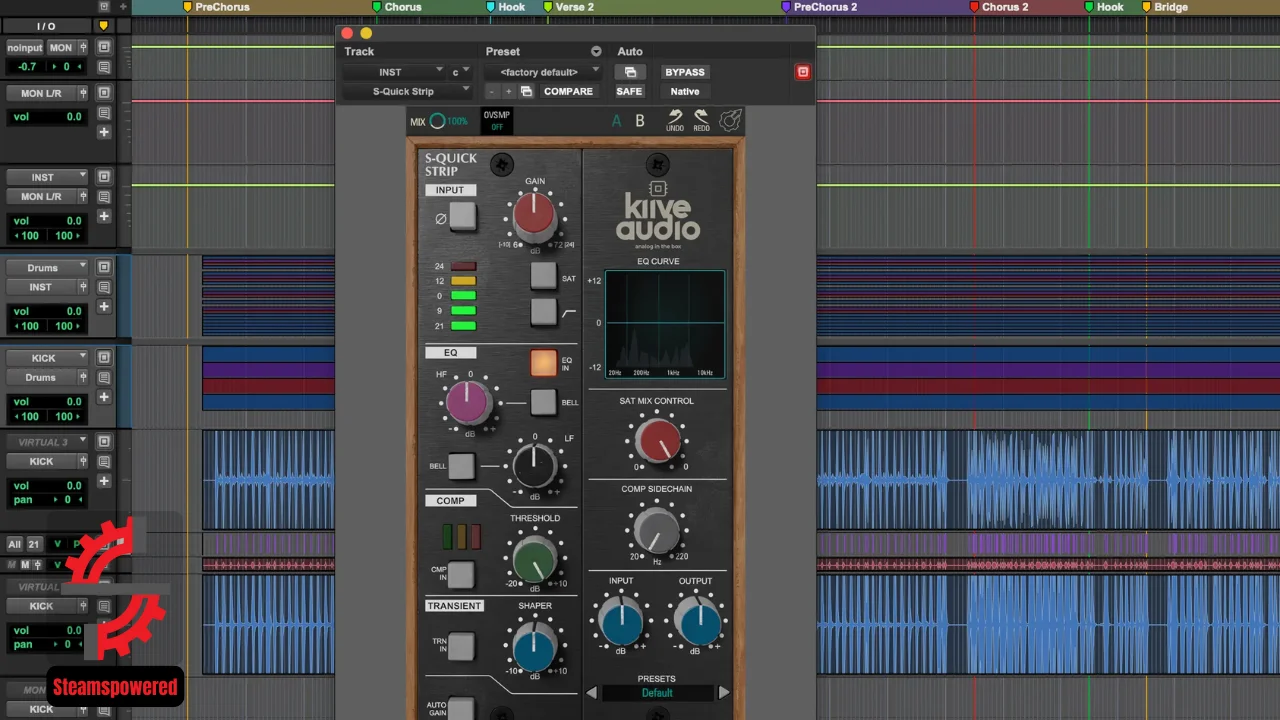The image size is (1280, 720).
Task: Click the plugin Redo arrow icon
Action: (x=702, y=118)
